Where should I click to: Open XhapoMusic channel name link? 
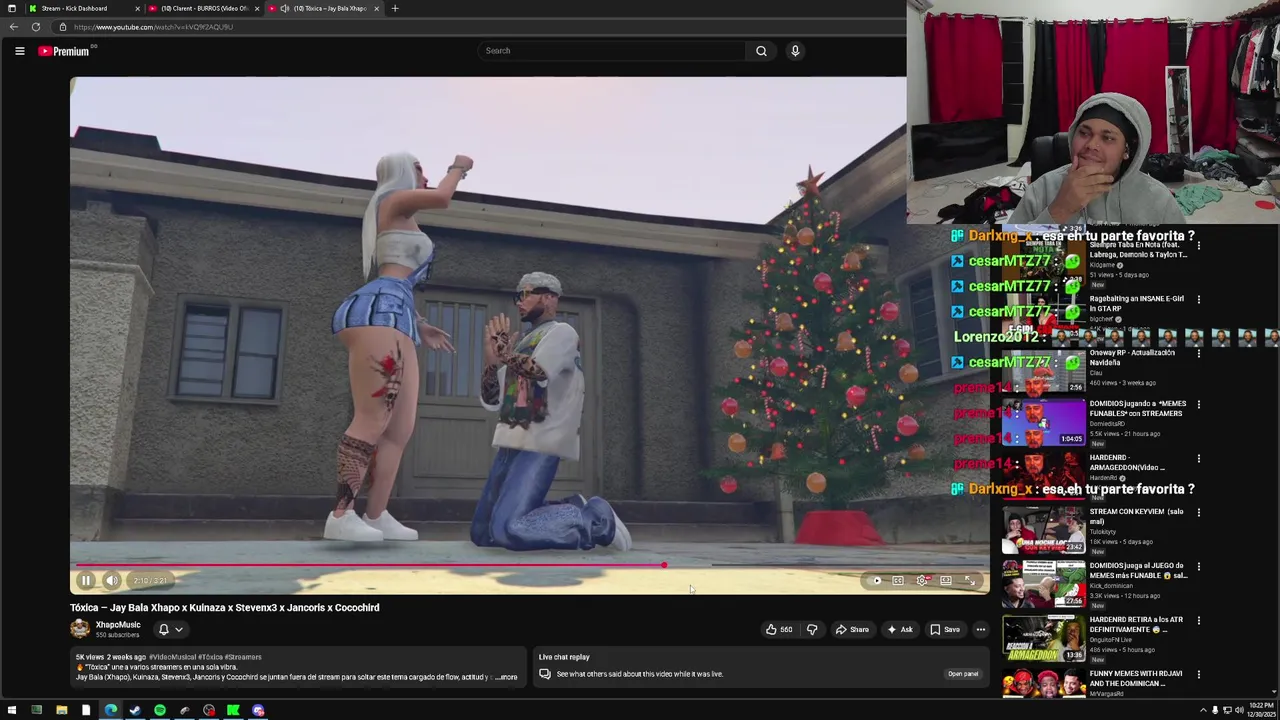point(118,625)
